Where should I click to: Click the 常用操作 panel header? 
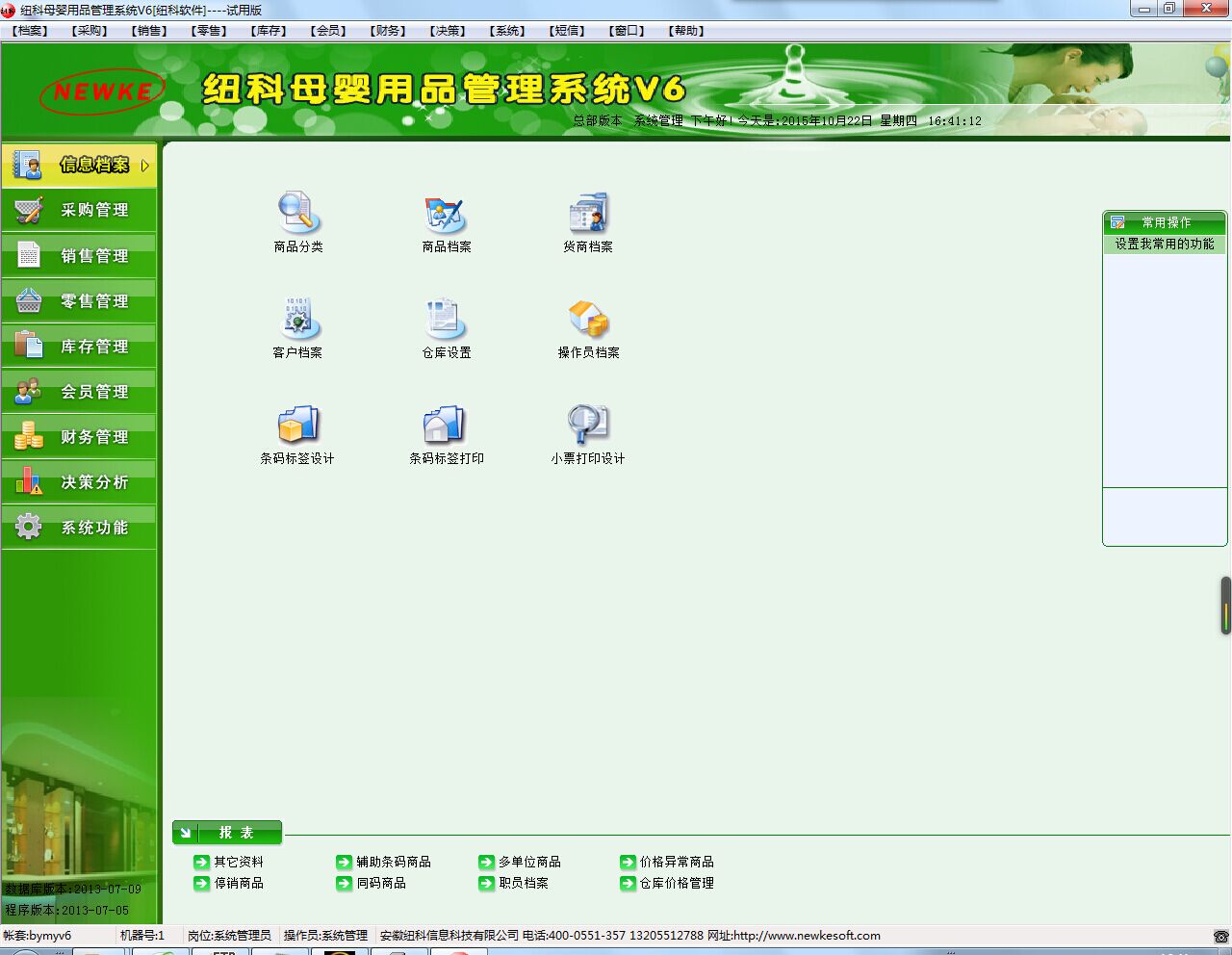1165,222
